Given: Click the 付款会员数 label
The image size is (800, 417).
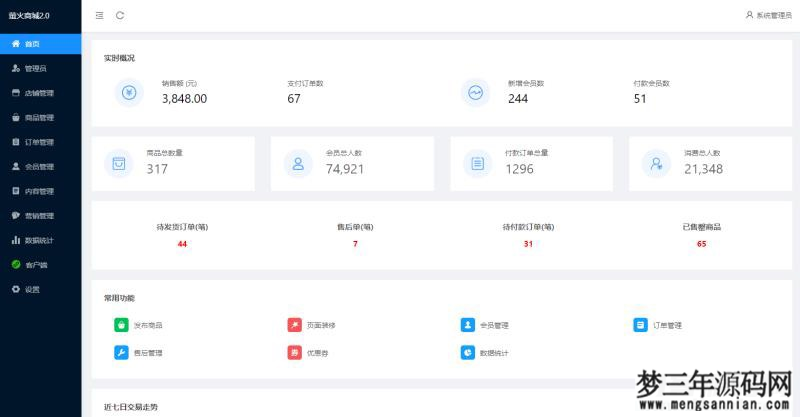Looking at the screenshot, I should (652, 83).
